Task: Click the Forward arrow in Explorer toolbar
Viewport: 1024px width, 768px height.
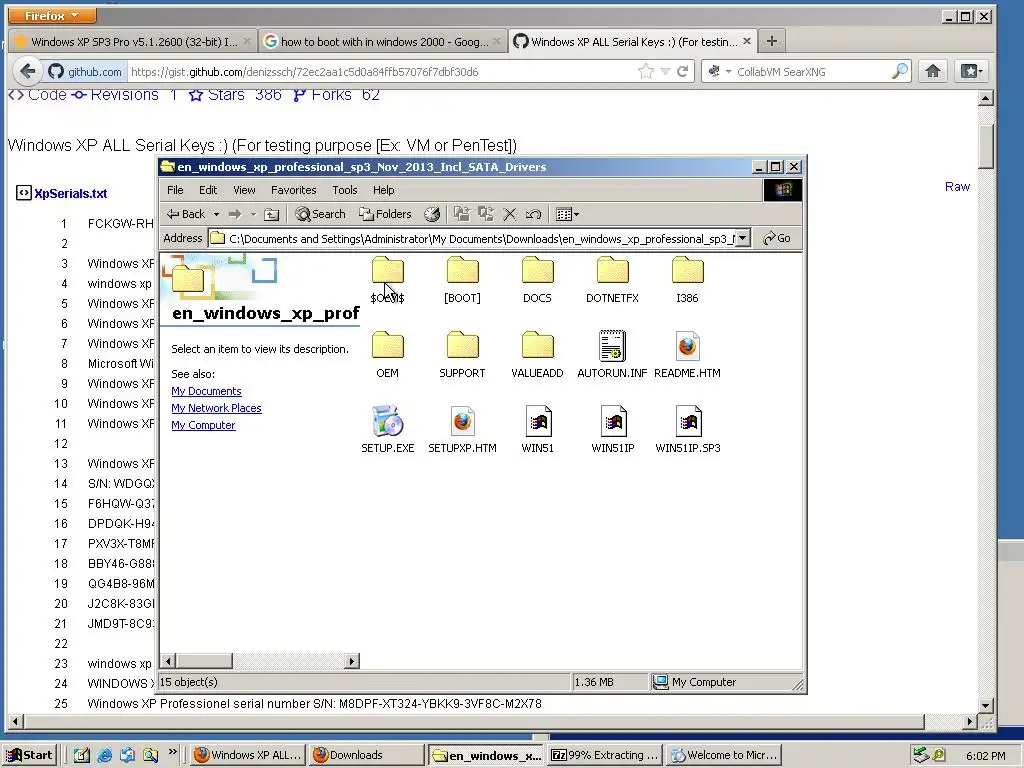Action: click(235, 214)
